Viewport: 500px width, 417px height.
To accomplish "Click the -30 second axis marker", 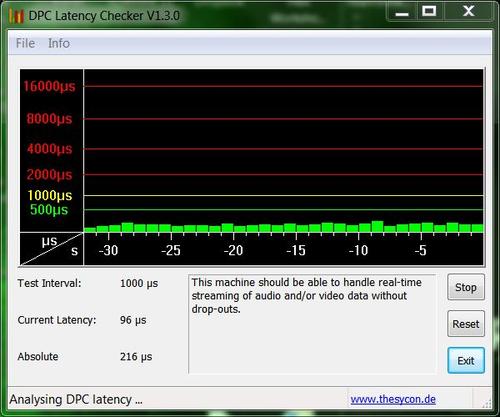I will (108, 250).
